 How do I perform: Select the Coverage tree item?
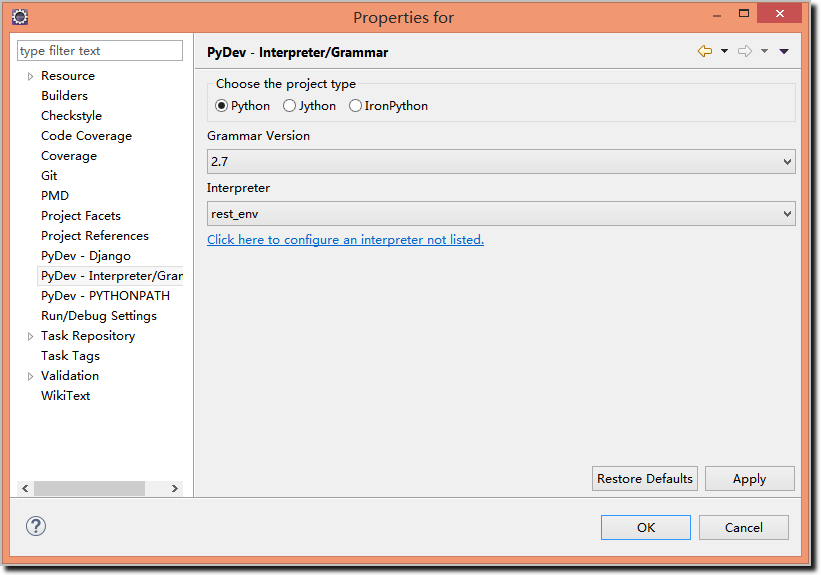tap(69, 156)
